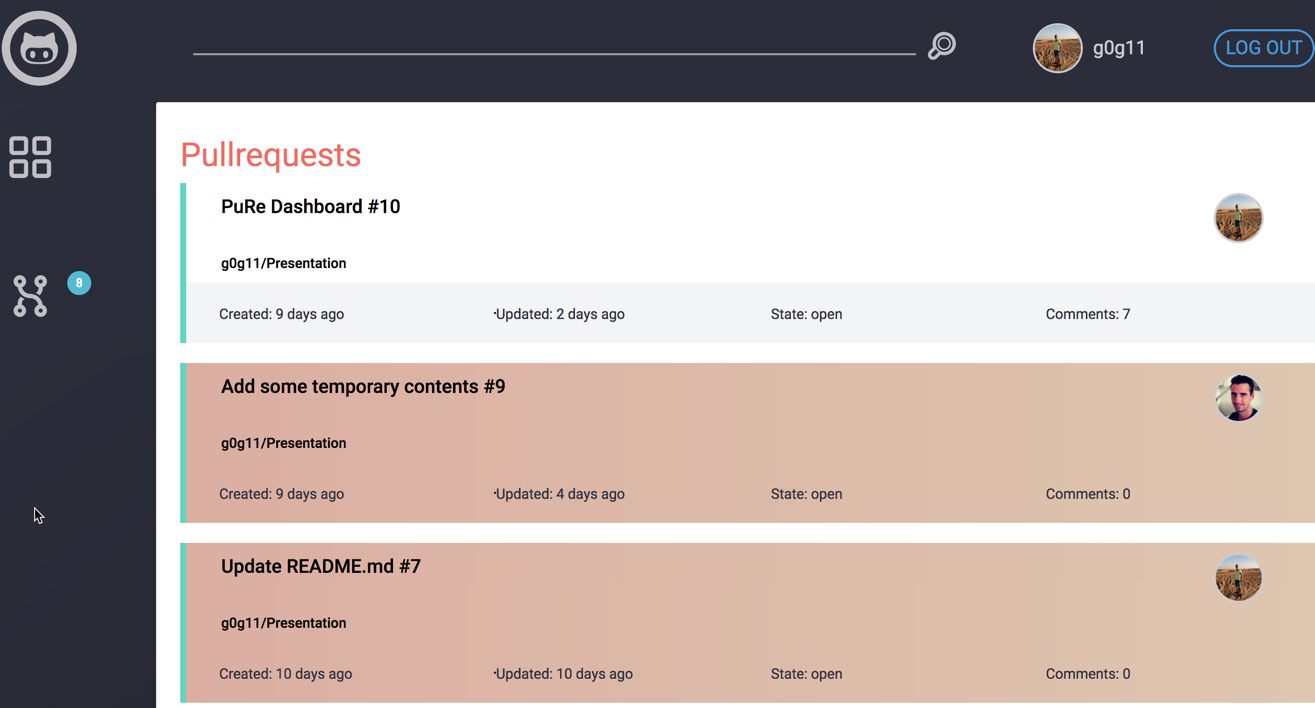1315x708 pixels.
Task: Click into the search input field
Action: (550, 50)
